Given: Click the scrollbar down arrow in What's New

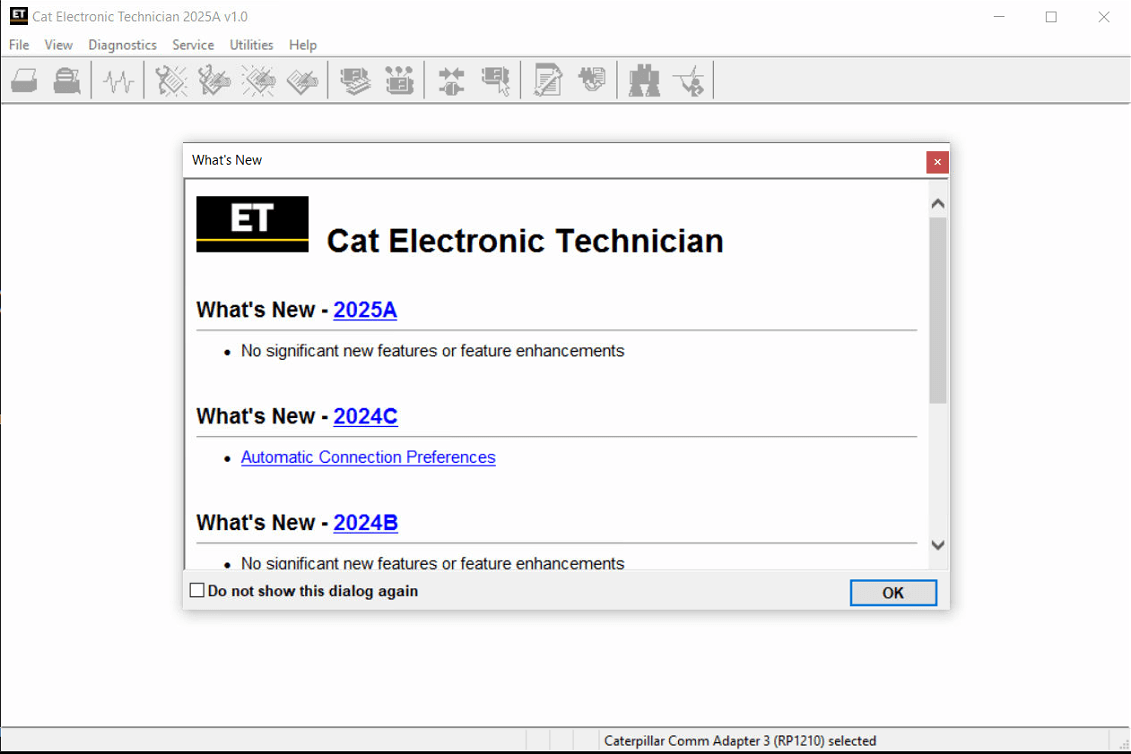Looking at the screenshot, I should [x=937, y=545].
